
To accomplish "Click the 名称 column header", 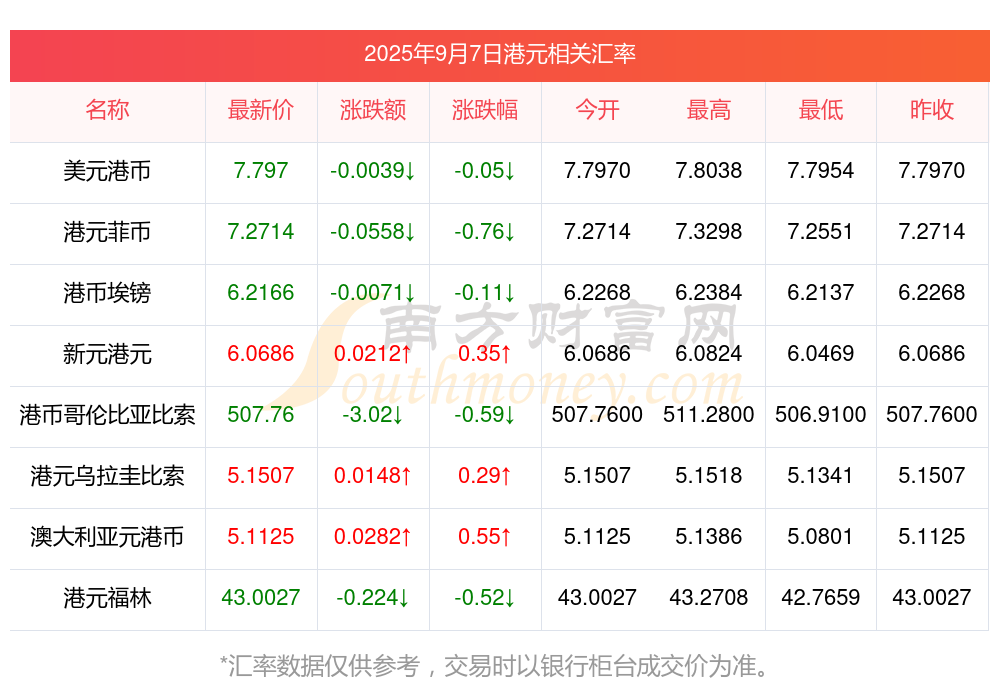I will [x=107, y=110].
